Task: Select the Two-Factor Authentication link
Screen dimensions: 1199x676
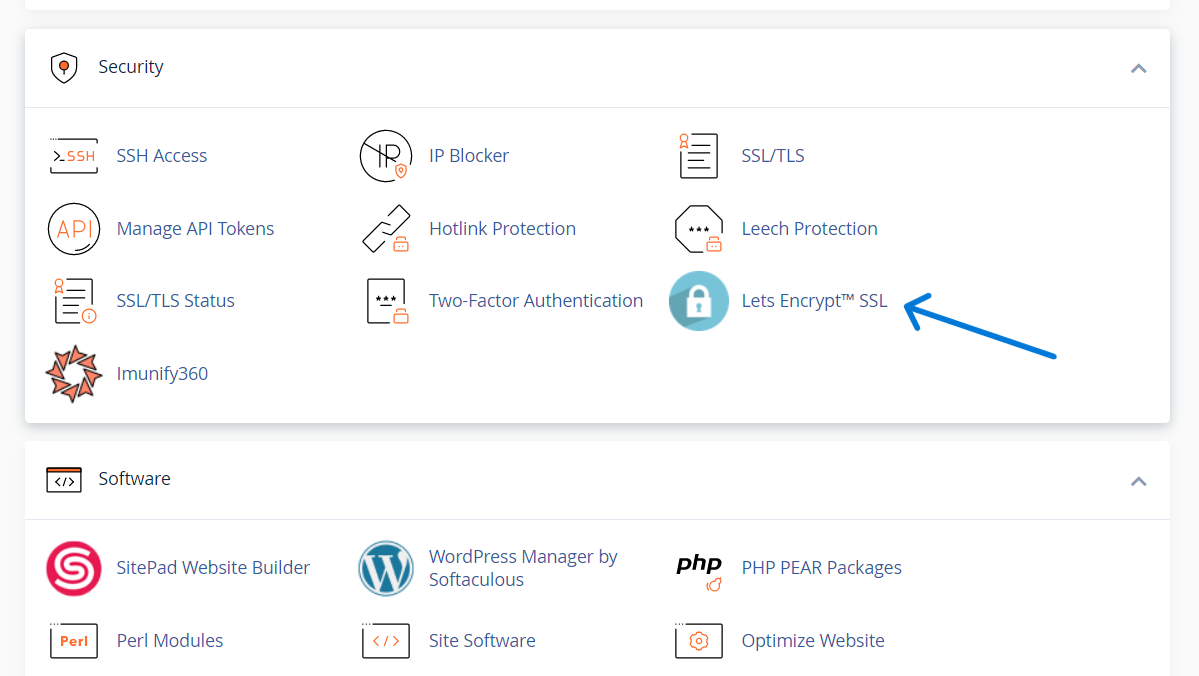Action: (536, 301)
